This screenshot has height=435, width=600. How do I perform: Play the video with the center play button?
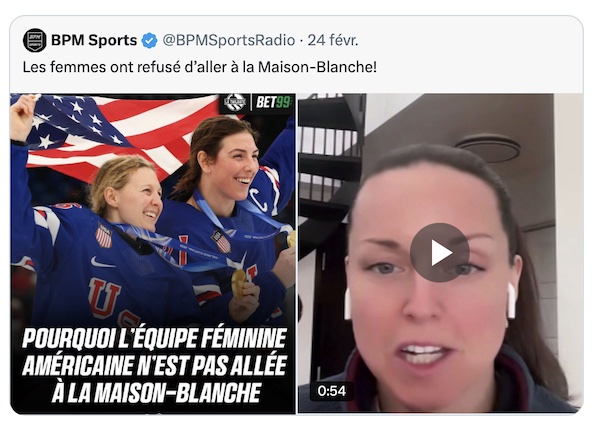tap(439, 253)
